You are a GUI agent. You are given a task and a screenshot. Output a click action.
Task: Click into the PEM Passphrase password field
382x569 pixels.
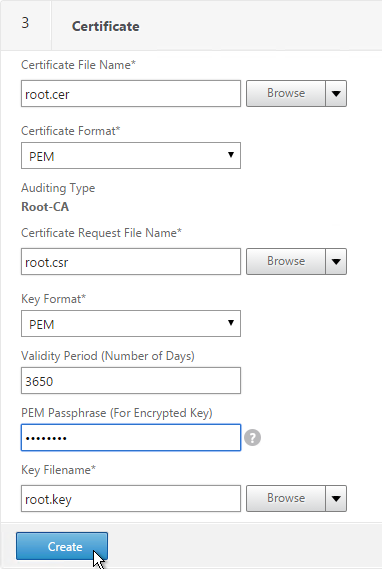131,438
